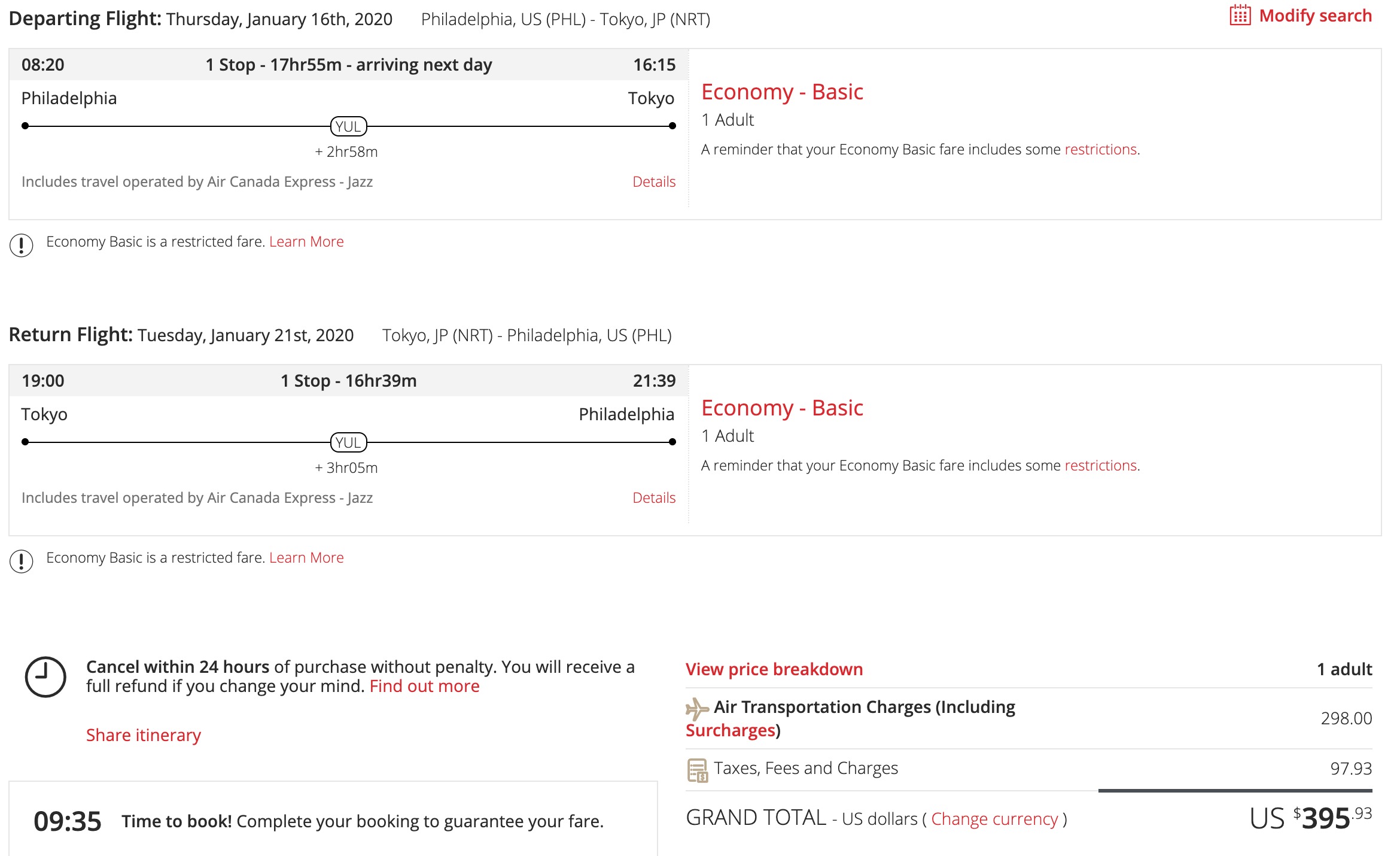Click the Modify search link

pyautogui.click(x=1315, y=16)
